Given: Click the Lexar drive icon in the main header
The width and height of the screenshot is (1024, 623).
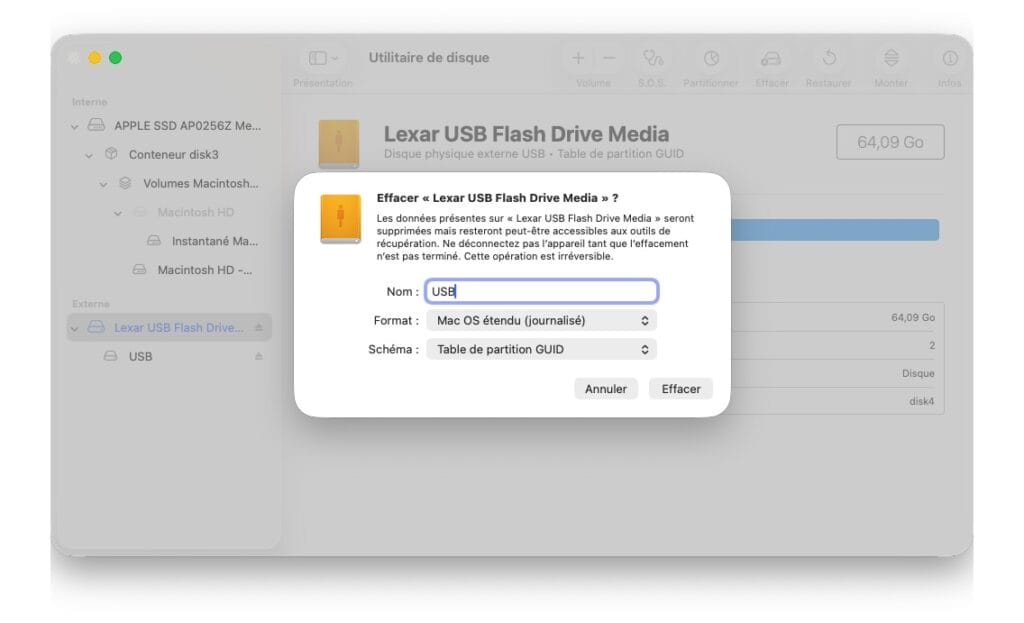Looking at the screenshot, I should [x=339, y=143].
